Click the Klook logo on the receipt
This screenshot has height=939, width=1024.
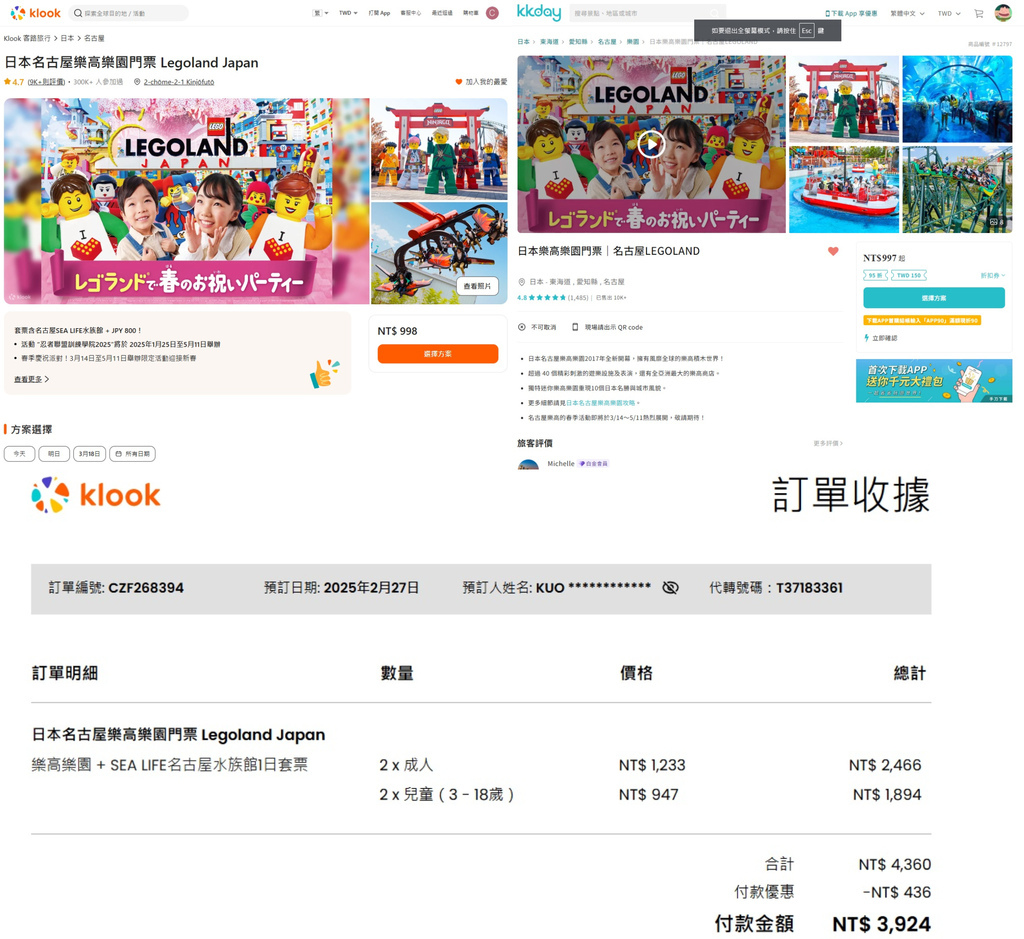[95, 495]
